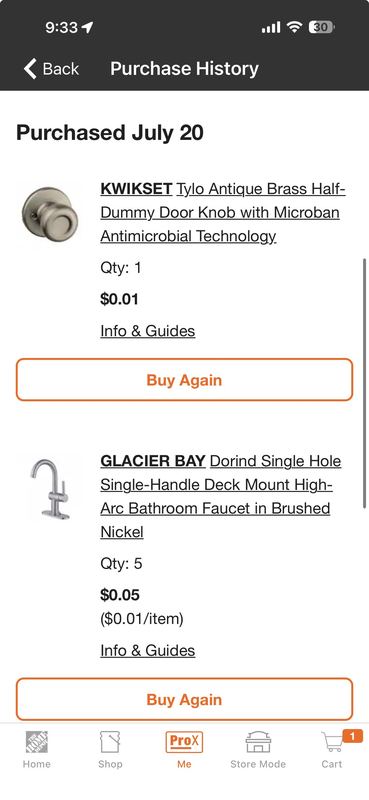Open Info & Guides for the faucet
369x800 pixels.
[147, 651]
